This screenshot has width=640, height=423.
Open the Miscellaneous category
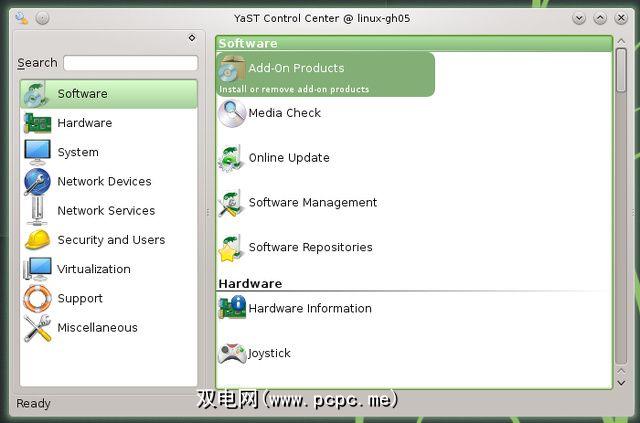click(109, 328)
